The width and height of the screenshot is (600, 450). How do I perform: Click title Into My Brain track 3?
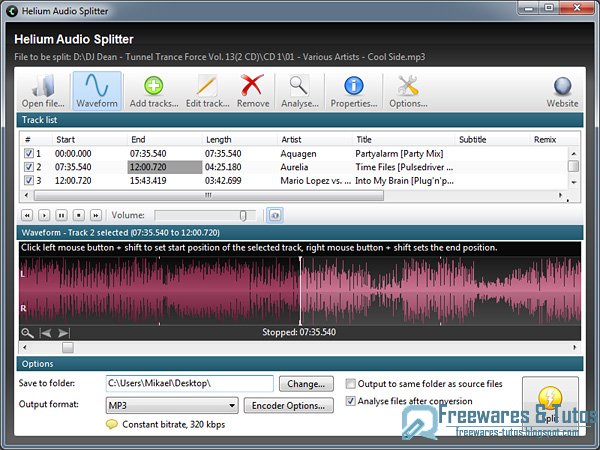[x=404, y=181]
